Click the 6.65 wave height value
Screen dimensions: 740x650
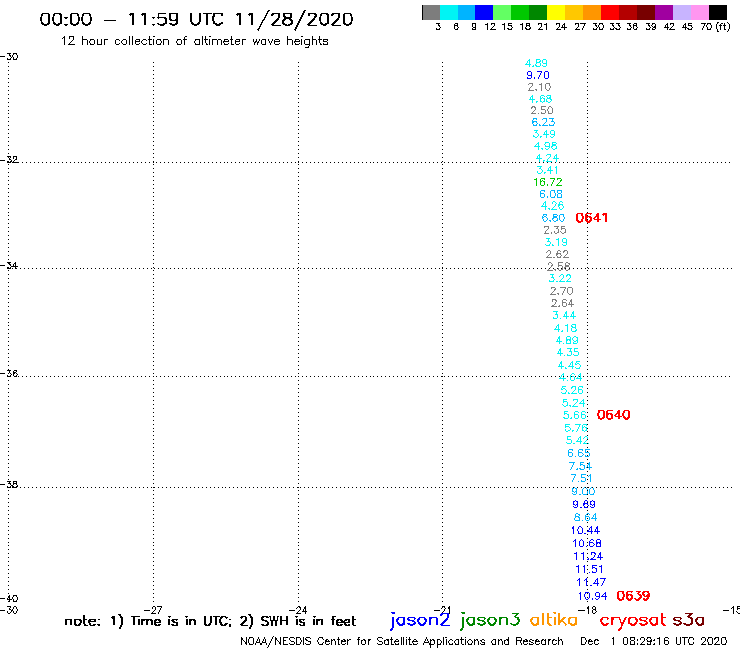tap(579, 453)
